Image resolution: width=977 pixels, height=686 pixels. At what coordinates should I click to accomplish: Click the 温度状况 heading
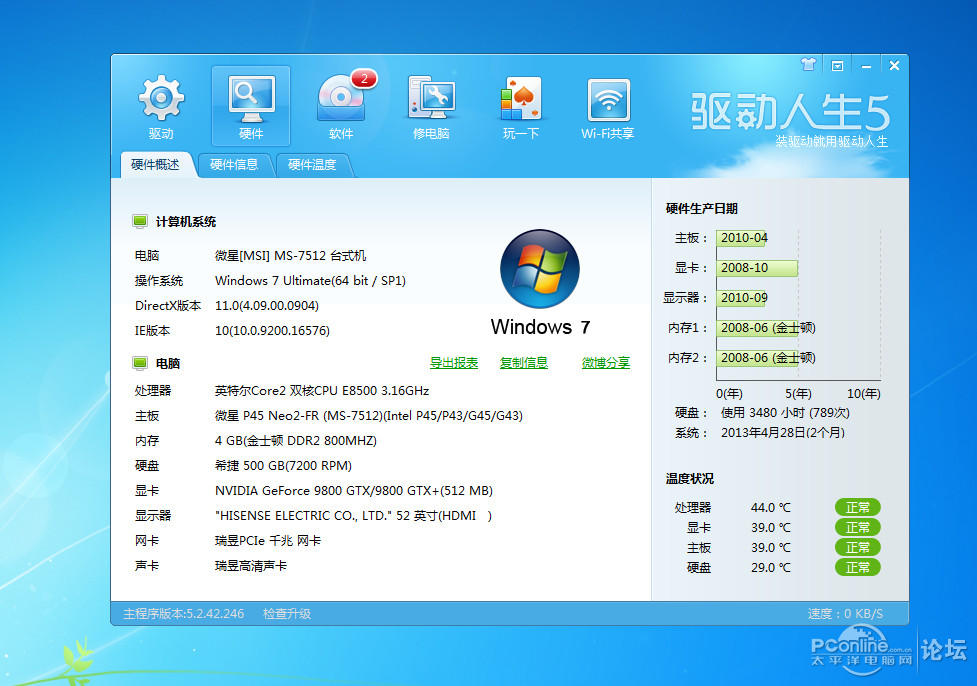click(690, 479)
